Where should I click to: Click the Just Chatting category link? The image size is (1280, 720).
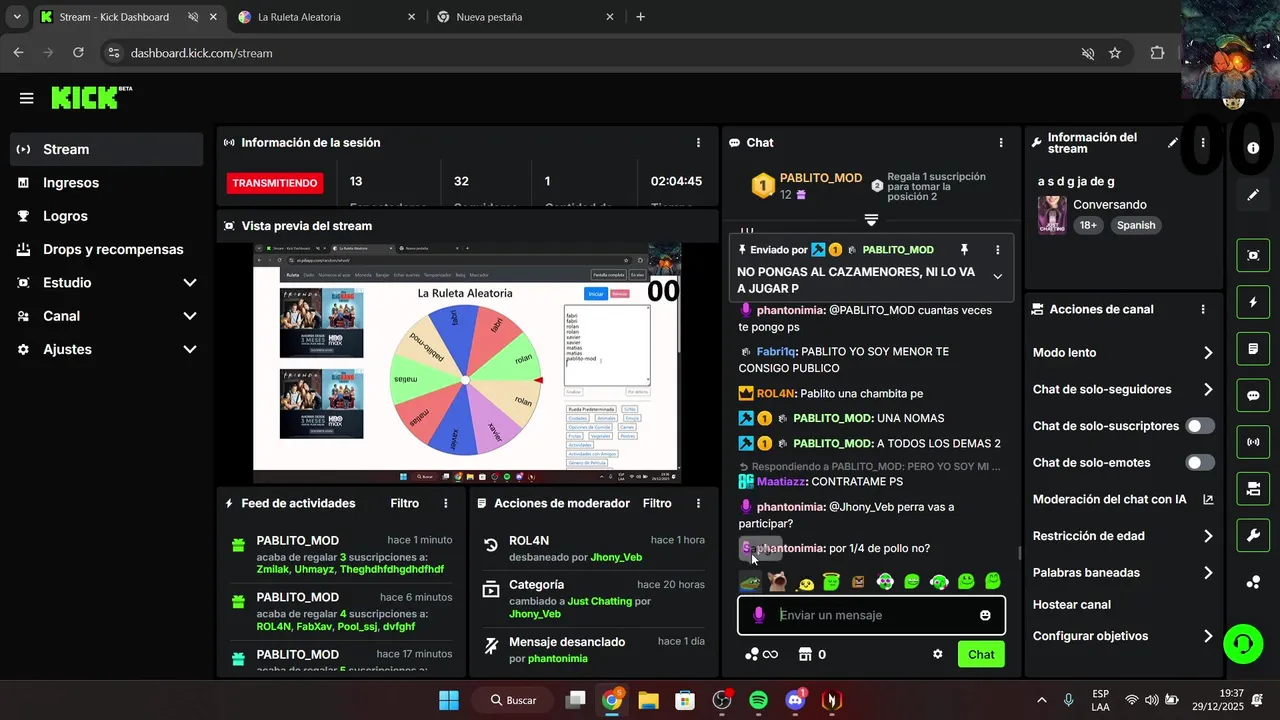[600, 601]
